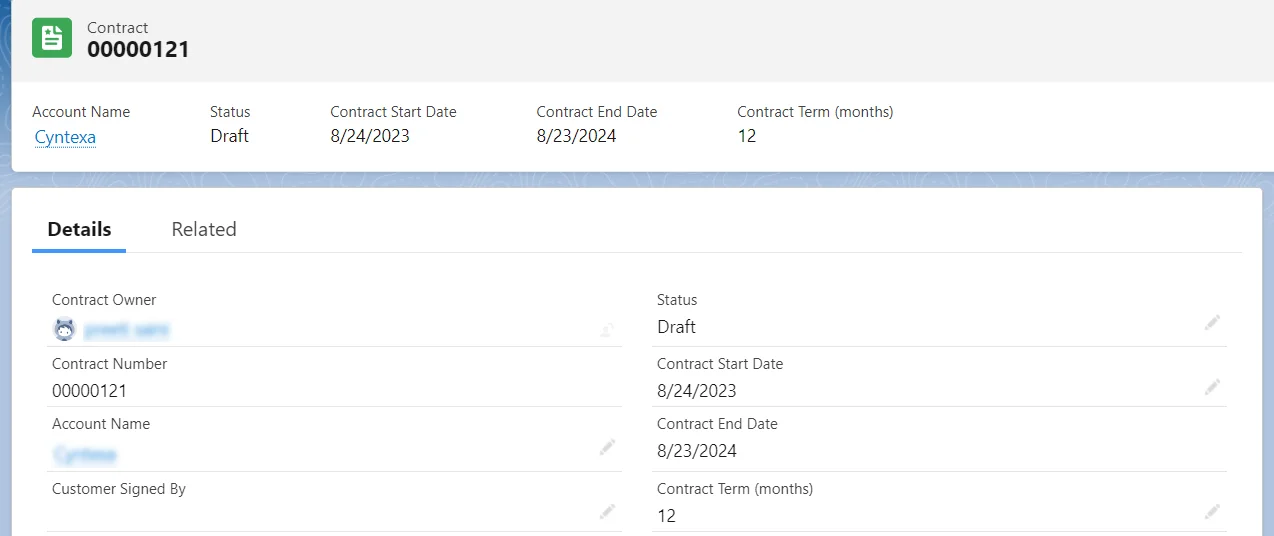The image size is (1274, 536).
Task: Open the blurred Contract Owner name link
Action: (126, 329)
